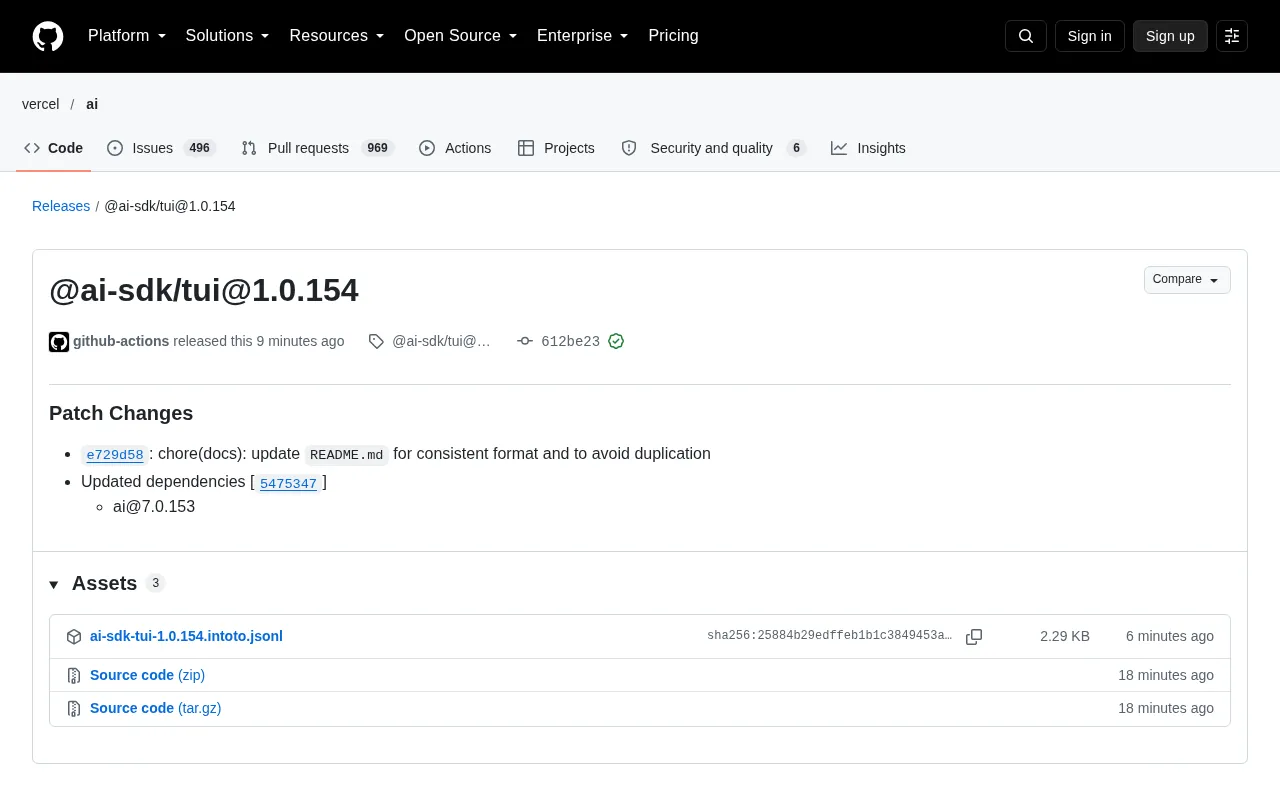Expand the Open Source menu
The image size is (1280, 800).
tap(461, 36)
